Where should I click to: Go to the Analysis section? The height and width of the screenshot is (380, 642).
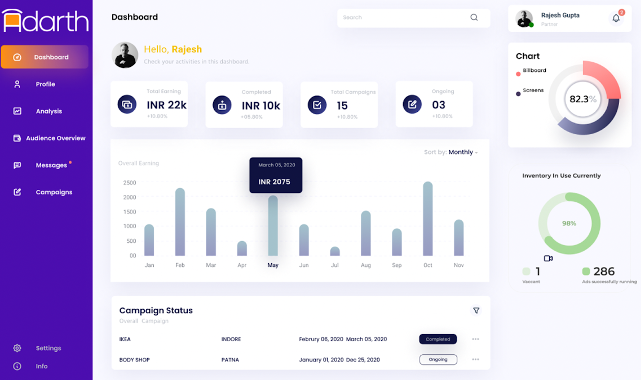pos(49,111)
